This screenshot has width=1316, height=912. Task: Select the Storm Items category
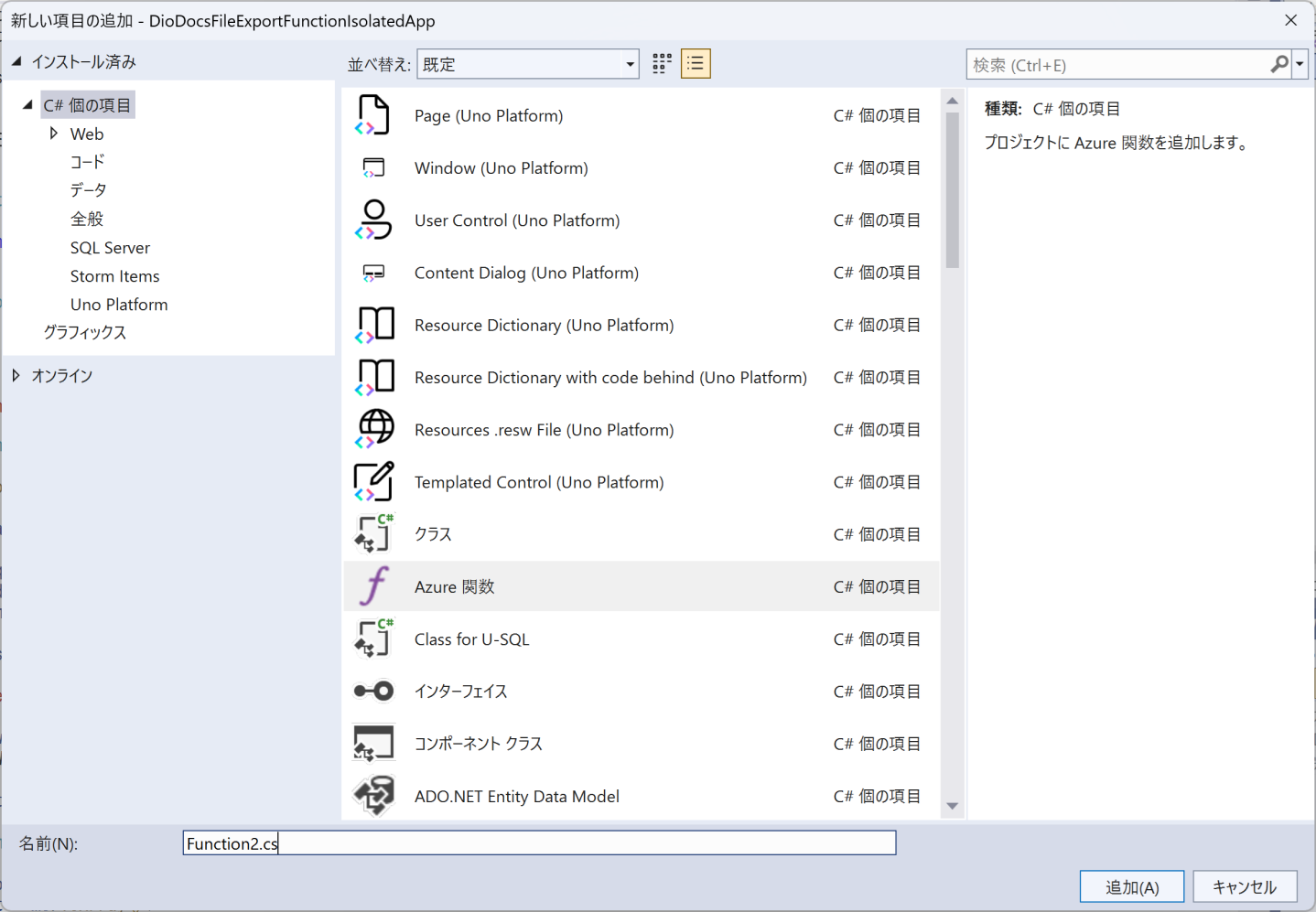pyautogui.click(x=114, y=275)
